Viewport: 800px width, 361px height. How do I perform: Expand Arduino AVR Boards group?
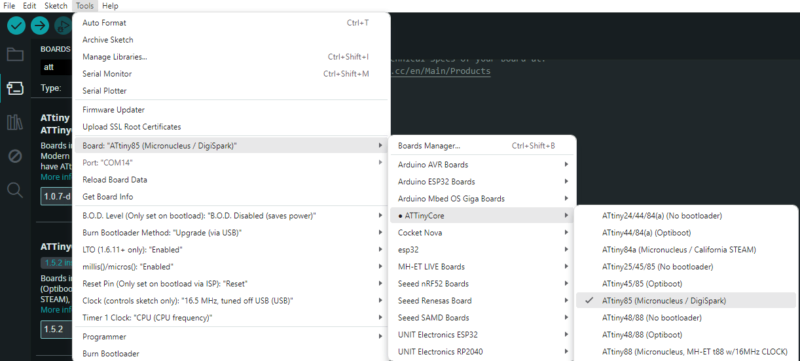482,165
